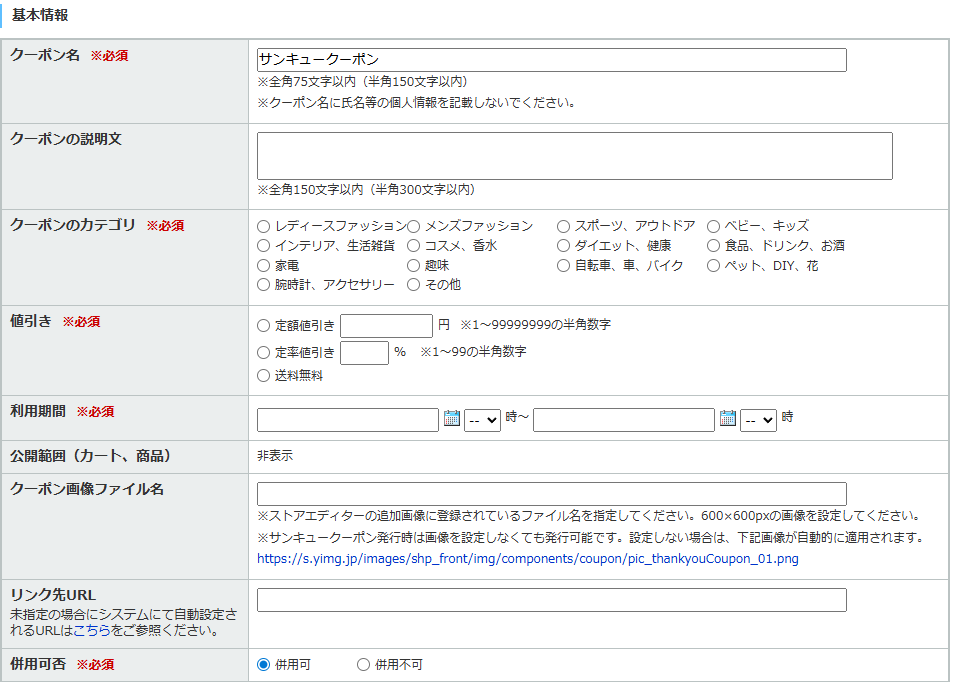Select 定率値引き discount type
954x682 pixels.
[264, 352]
